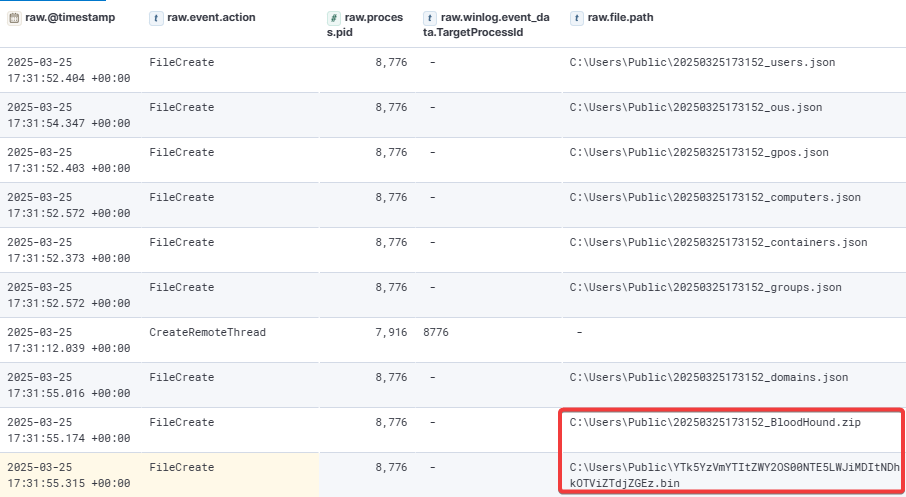906x497 pixels.
Task: Click the process pid value 7,916
Action: pos(391,332)
